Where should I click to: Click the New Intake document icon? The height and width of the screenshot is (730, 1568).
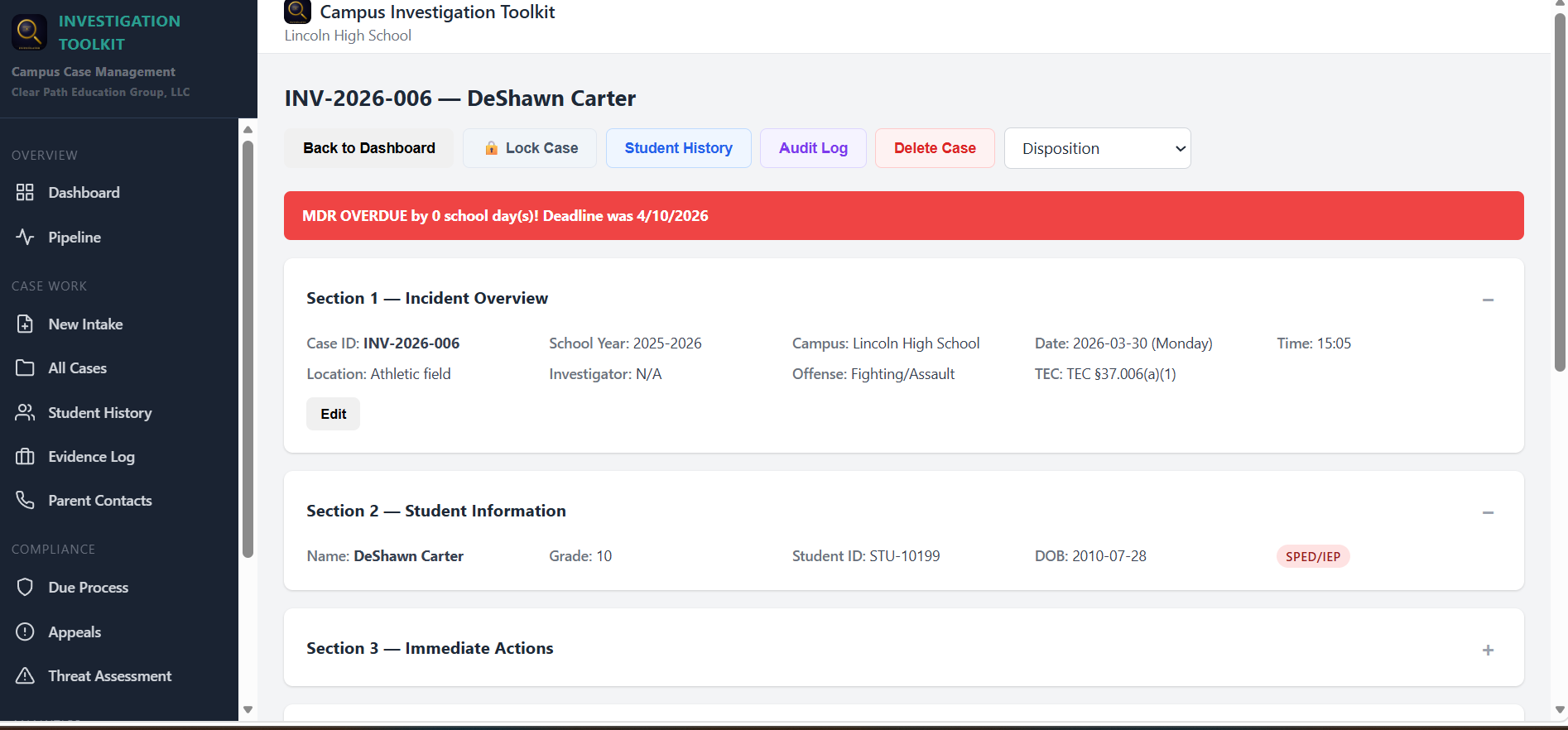pyautogui.click(x=25, y=324)
